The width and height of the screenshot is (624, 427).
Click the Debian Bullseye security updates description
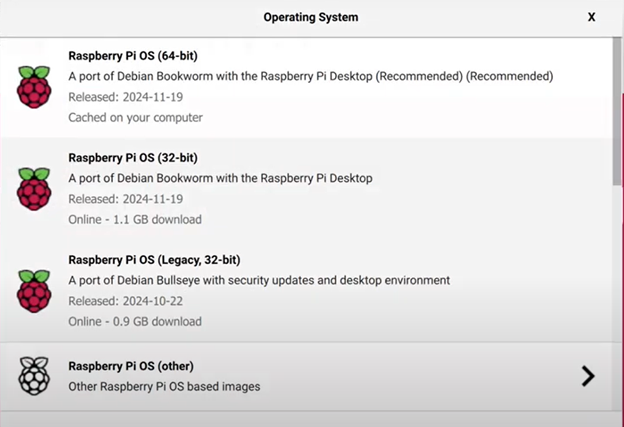pyautogui.click(x=259, y=280)
